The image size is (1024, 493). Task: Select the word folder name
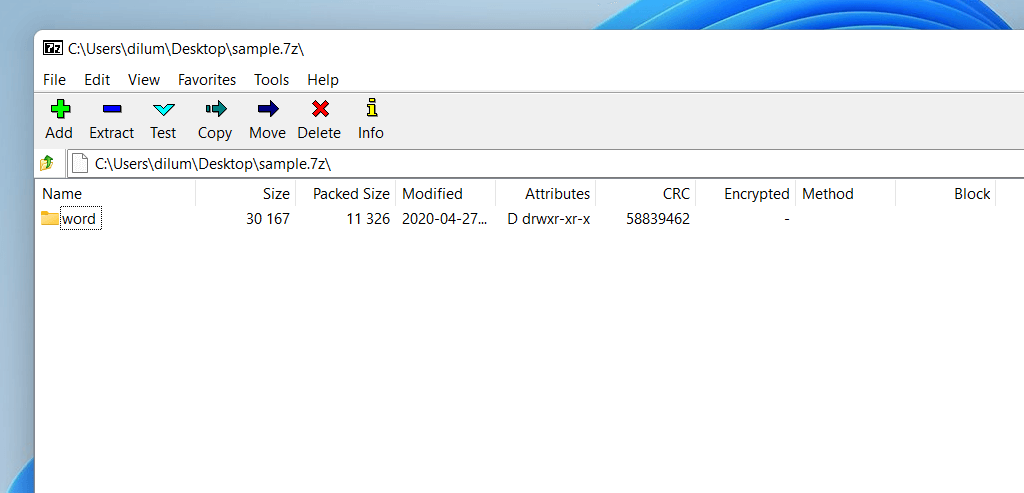coord(81,219)
